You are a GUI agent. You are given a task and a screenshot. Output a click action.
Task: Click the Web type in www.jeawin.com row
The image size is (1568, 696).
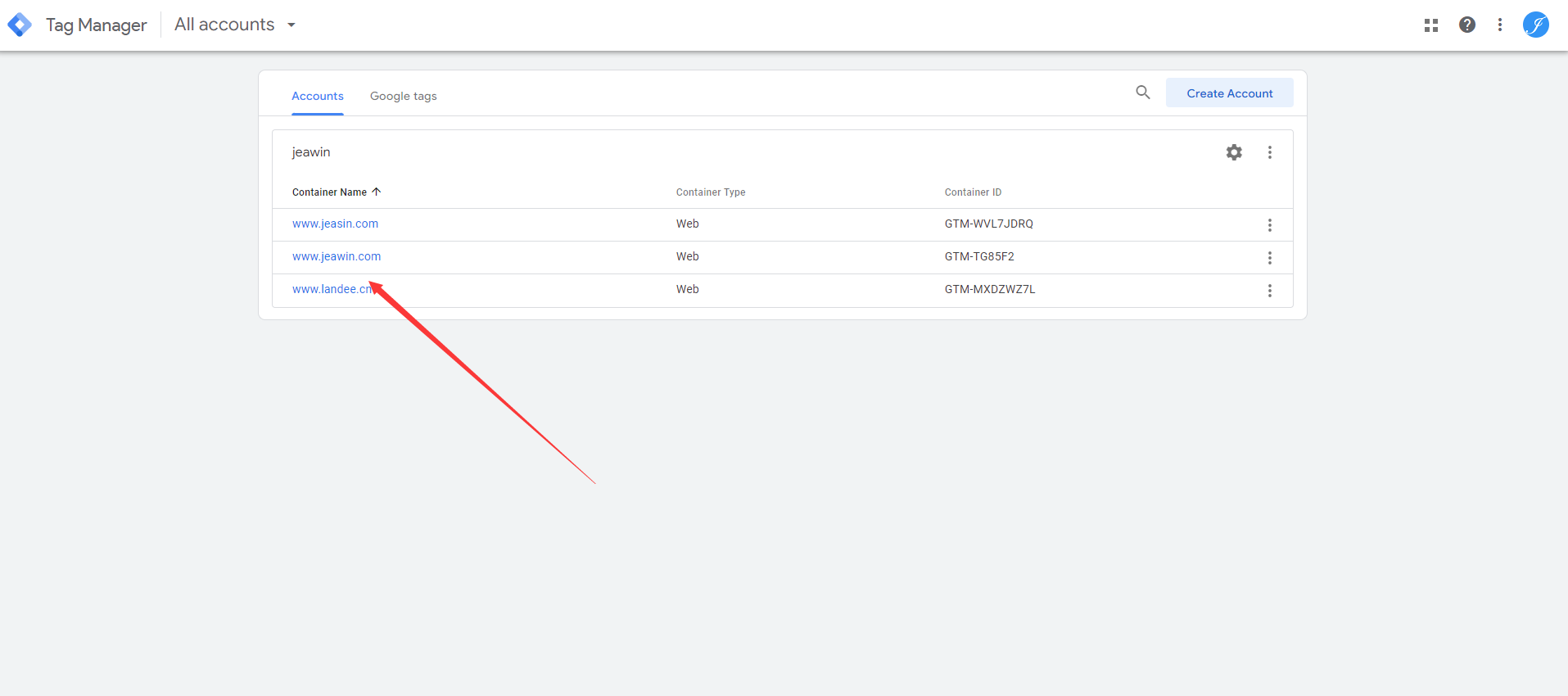(x=688, y=256)
